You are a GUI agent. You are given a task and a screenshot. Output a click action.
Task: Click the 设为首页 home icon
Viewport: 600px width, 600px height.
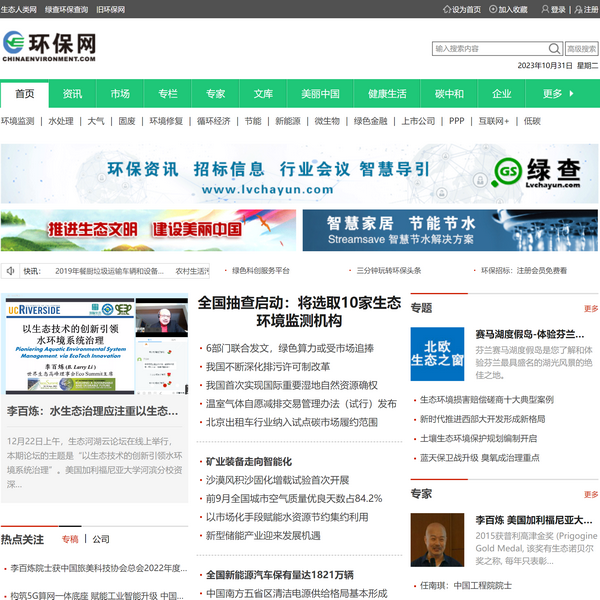(447, 9)
